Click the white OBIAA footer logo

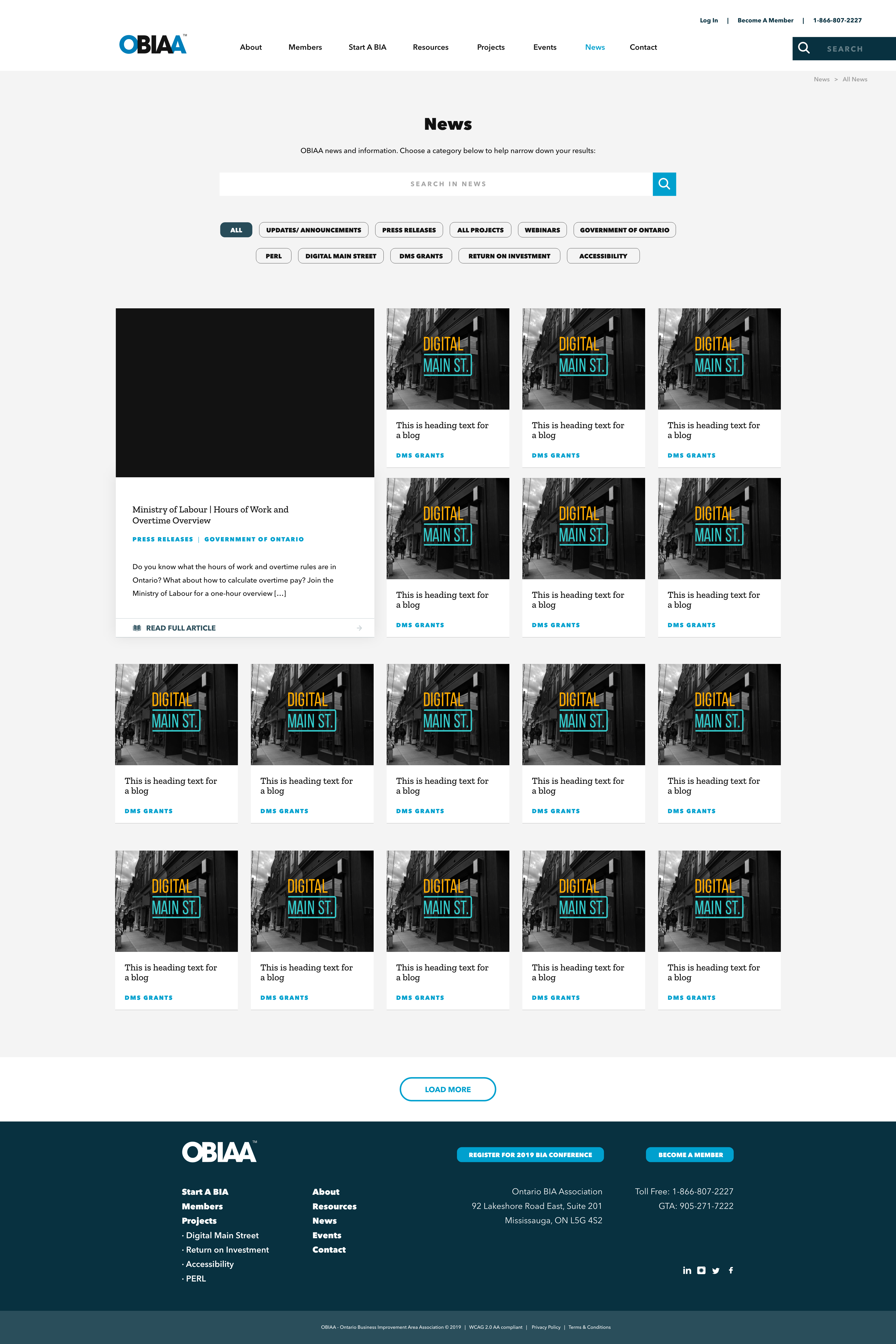[220, 1151]
